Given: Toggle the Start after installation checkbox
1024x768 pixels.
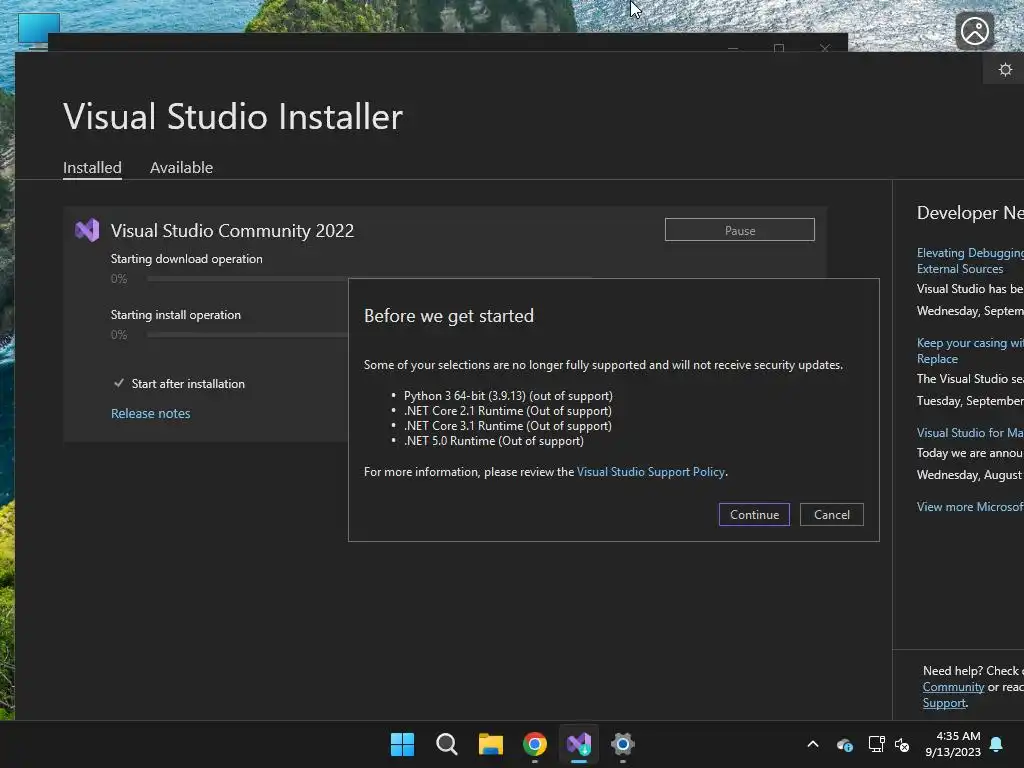Looking at the screenshot, I should (x=119, y=383).
